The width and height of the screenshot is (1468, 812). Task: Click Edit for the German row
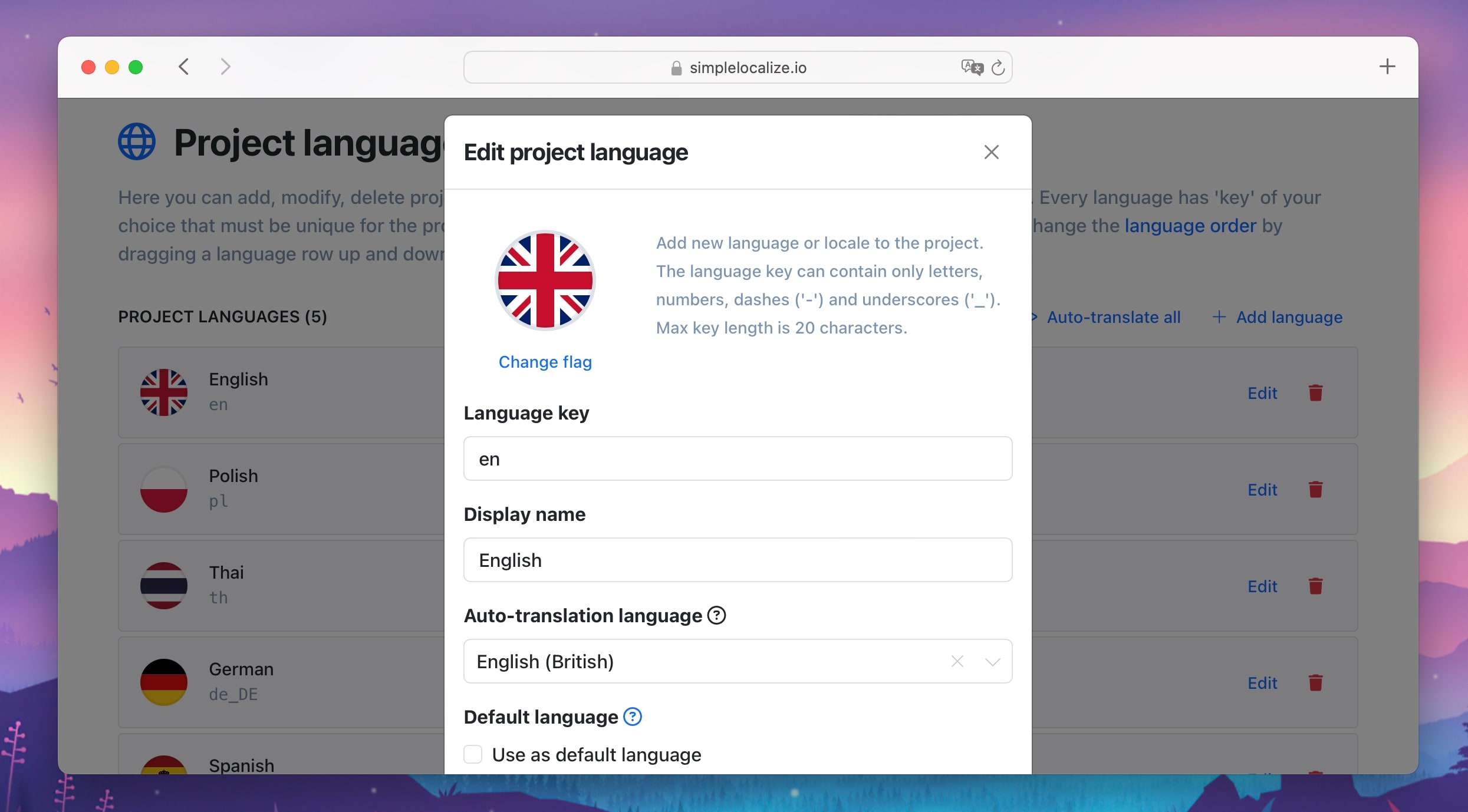(x=1262, y=682)
